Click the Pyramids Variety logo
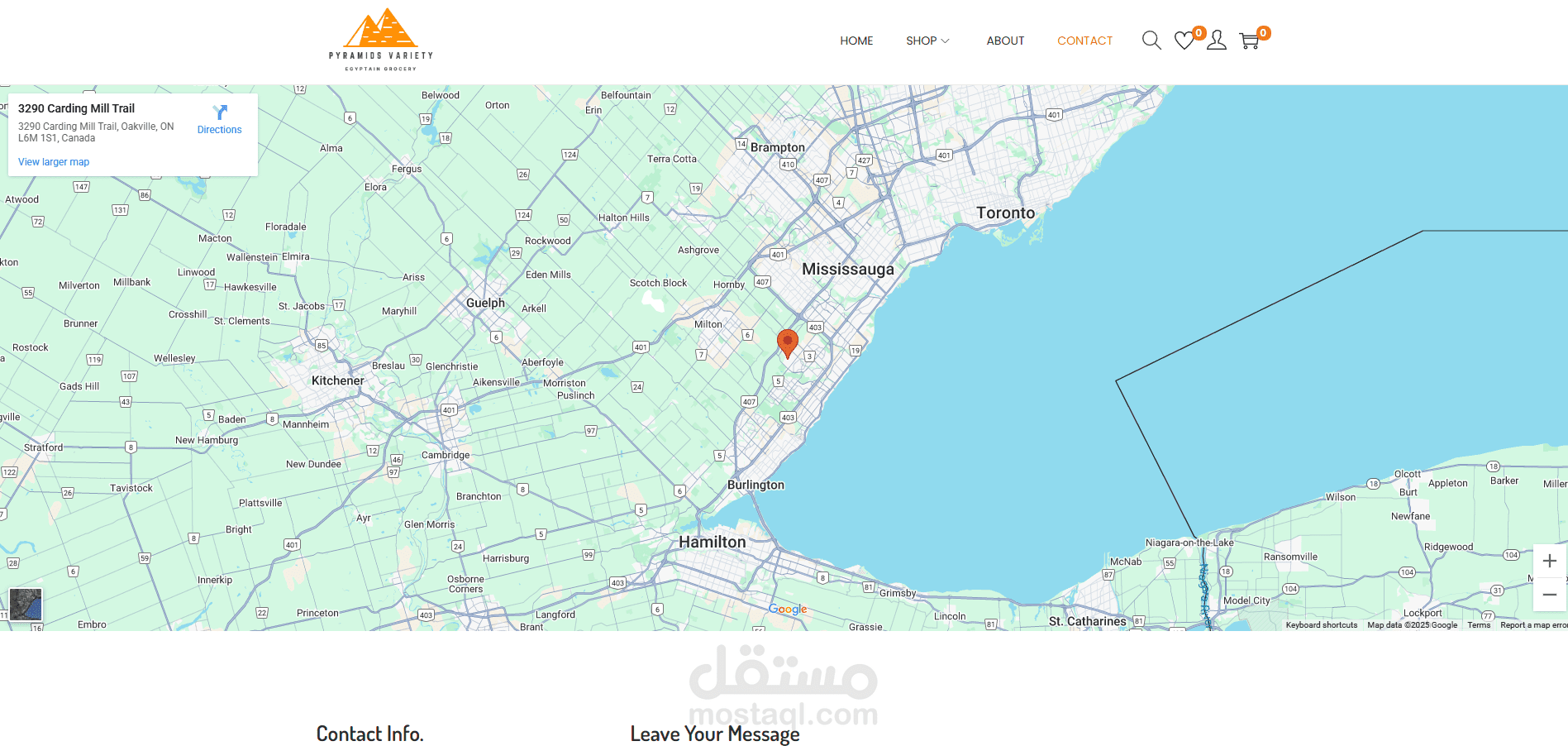 pyautogui.click(x=380, y=40)
